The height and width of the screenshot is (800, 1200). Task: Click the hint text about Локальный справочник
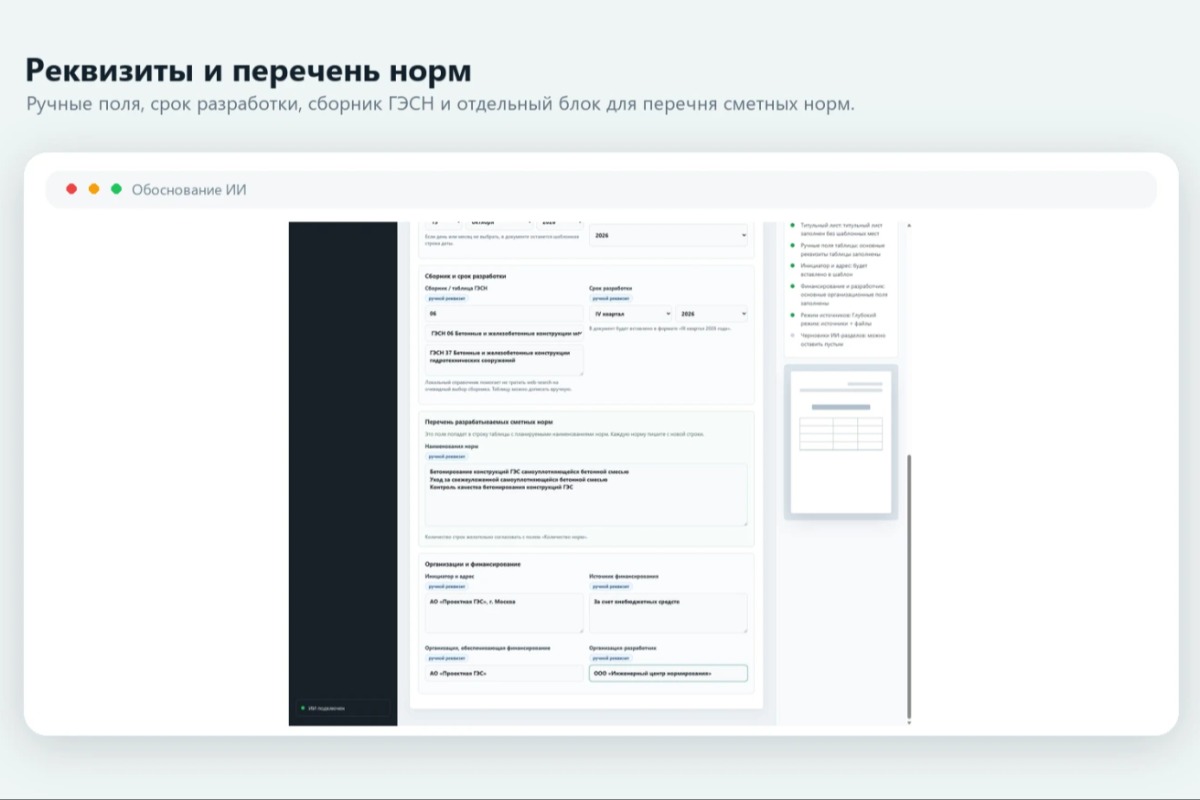coord(498,386)
